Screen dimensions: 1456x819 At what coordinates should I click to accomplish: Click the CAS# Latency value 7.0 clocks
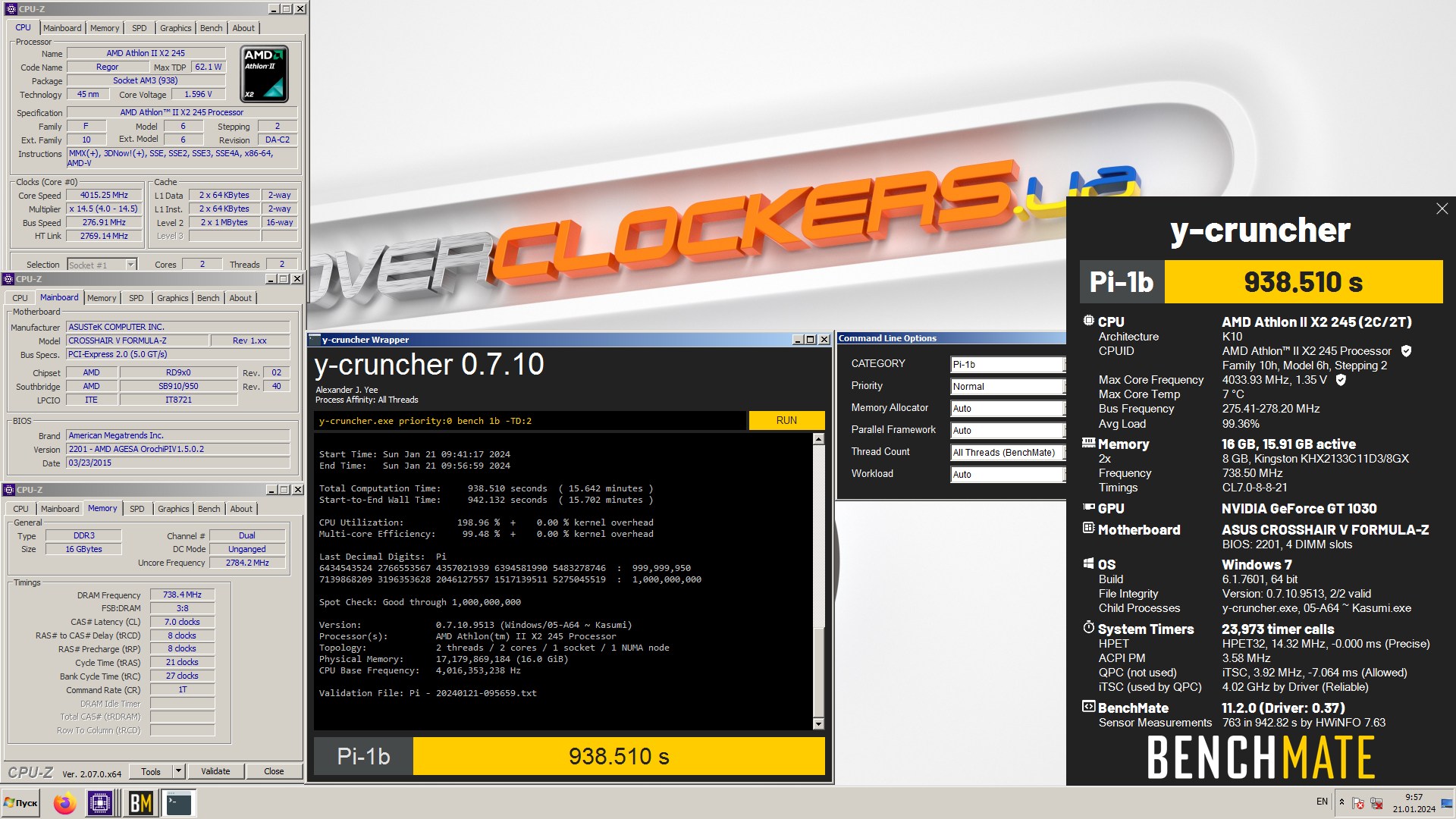pos(182,622)
